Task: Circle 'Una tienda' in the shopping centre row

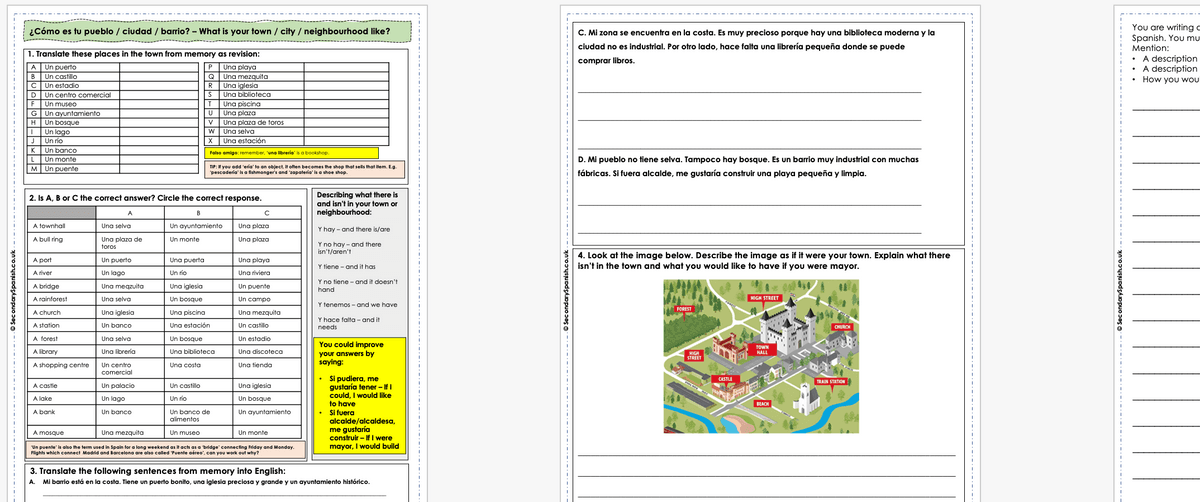Action: pos(254,365)
